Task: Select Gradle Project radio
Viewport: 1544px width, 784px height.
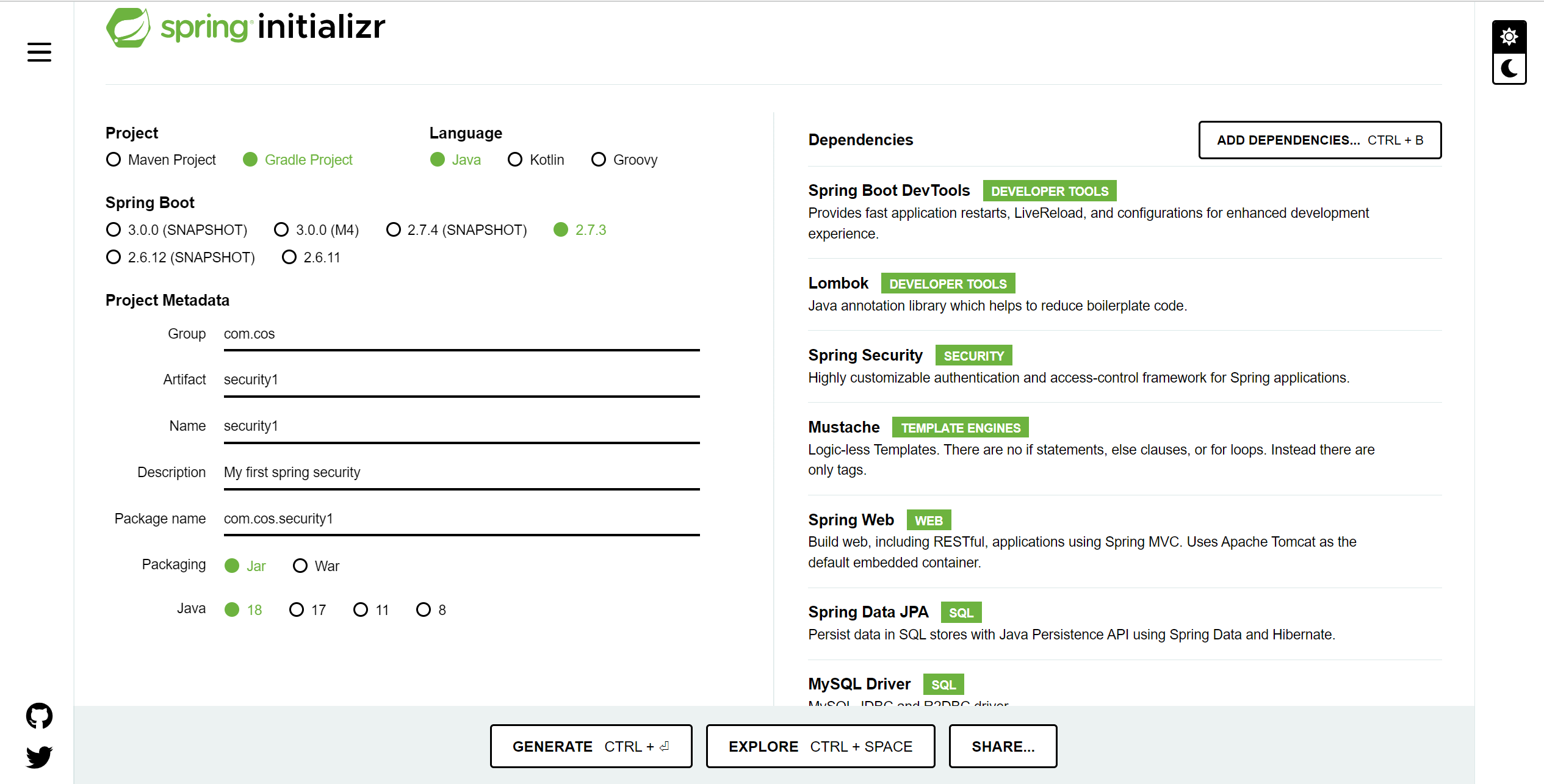Action: click(297, 160)
